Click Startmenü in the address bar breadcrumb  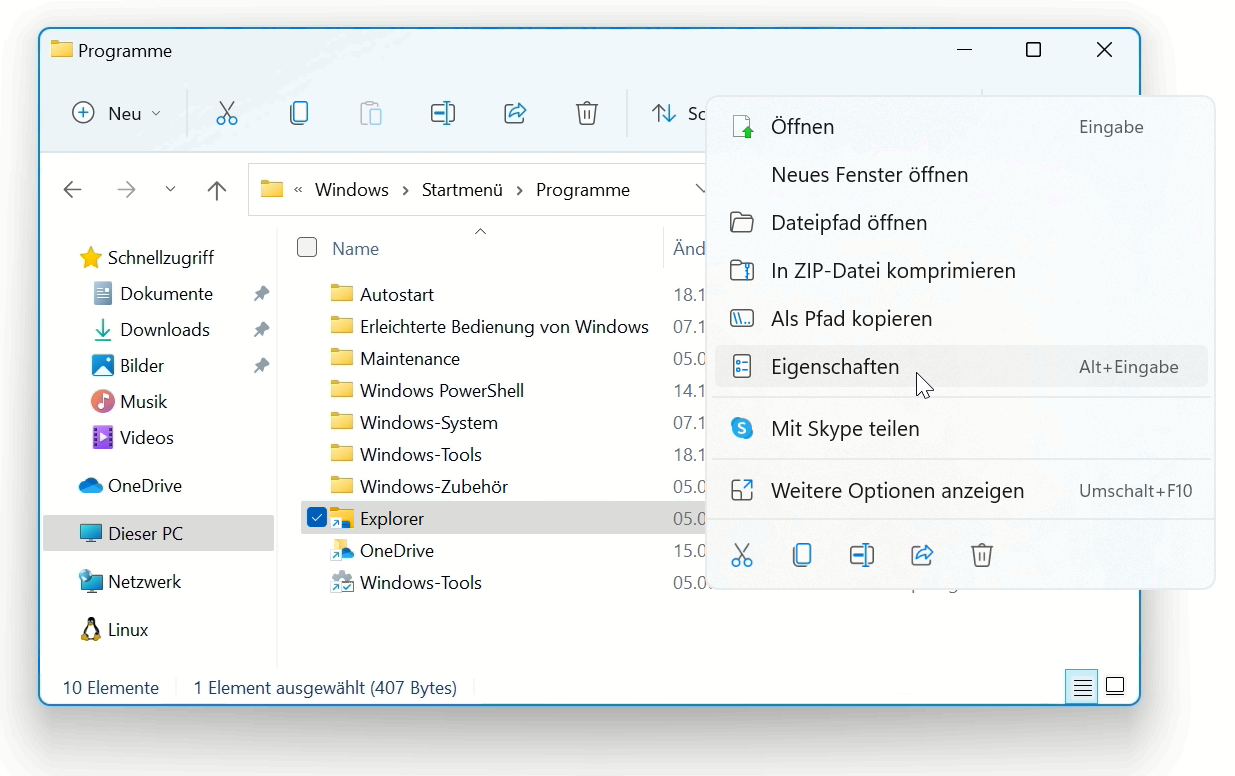tap(461, 189)
